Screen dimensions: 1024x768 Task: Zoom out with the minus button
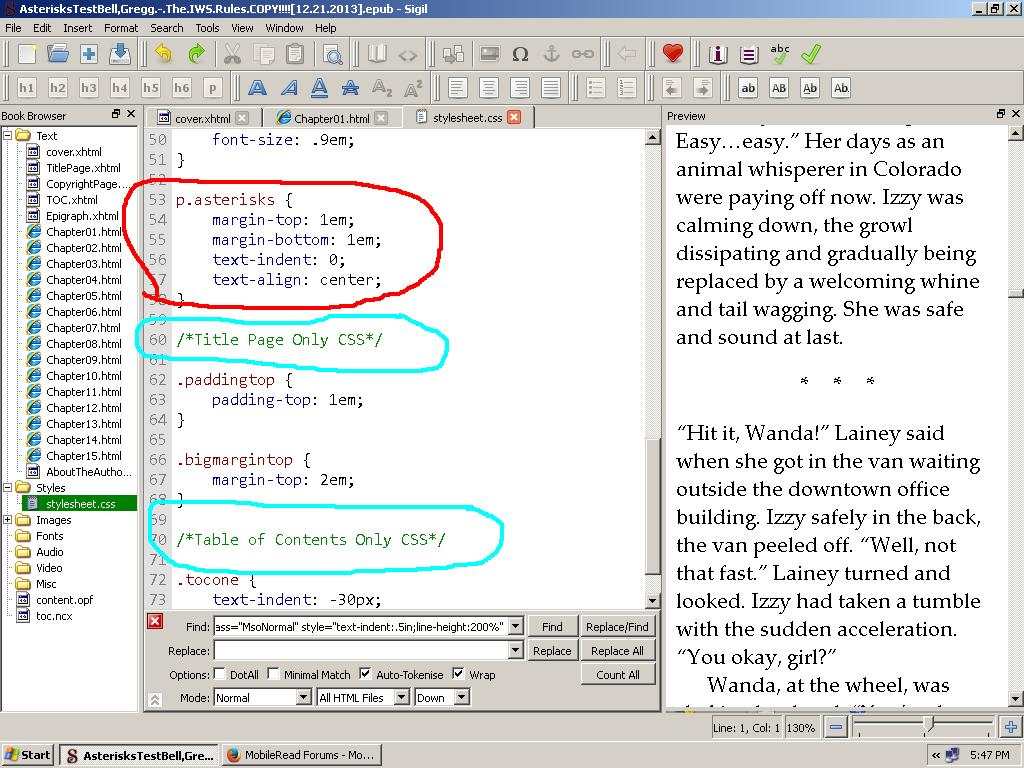[x=835, y=727]
